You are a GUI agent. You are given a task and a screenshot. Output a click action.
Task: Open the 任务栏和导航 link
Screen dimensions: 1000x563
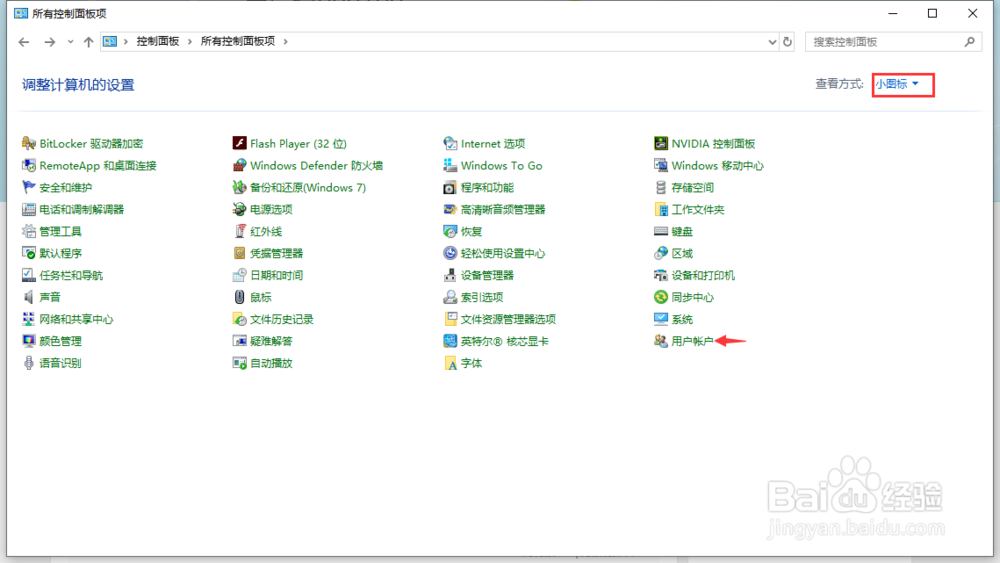(71, 275)
